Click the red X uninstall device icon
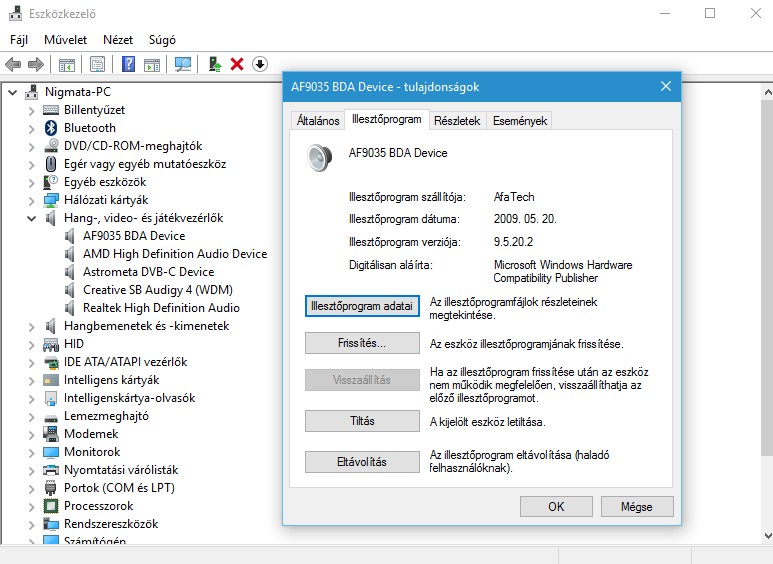The width and height of the screenshot is (773, 564). pos(237,64)
